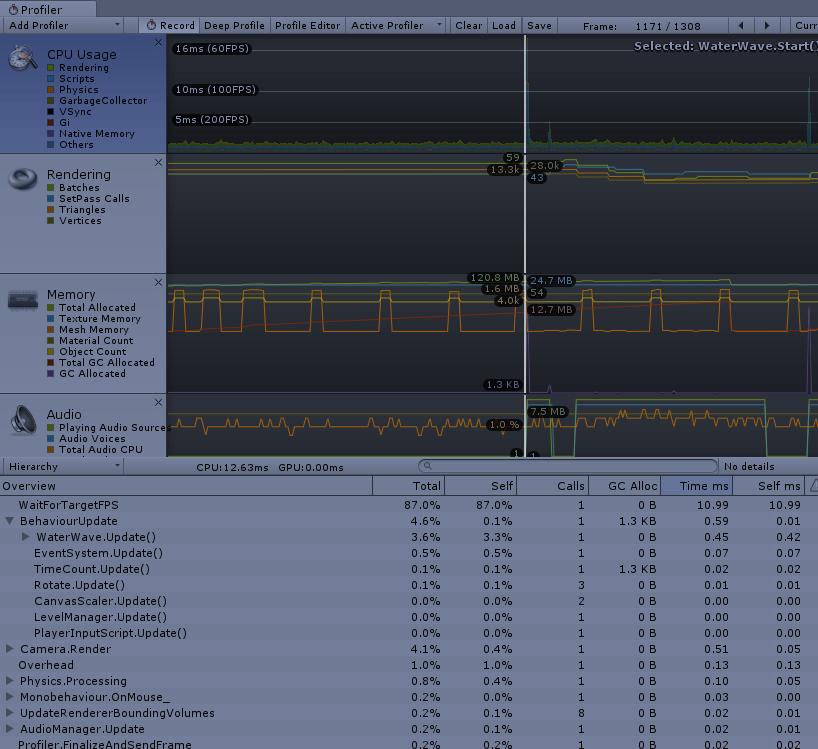The image size is (818, 749).
Task: Close the Audio profiler module
Action: pos(158,403)
